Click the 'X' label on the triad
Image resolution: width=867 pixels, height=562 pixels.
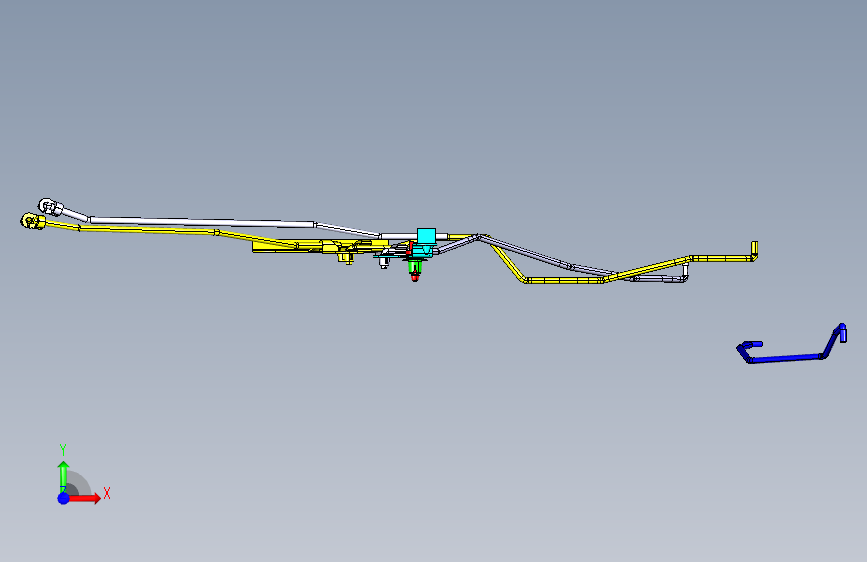(107, 493)
